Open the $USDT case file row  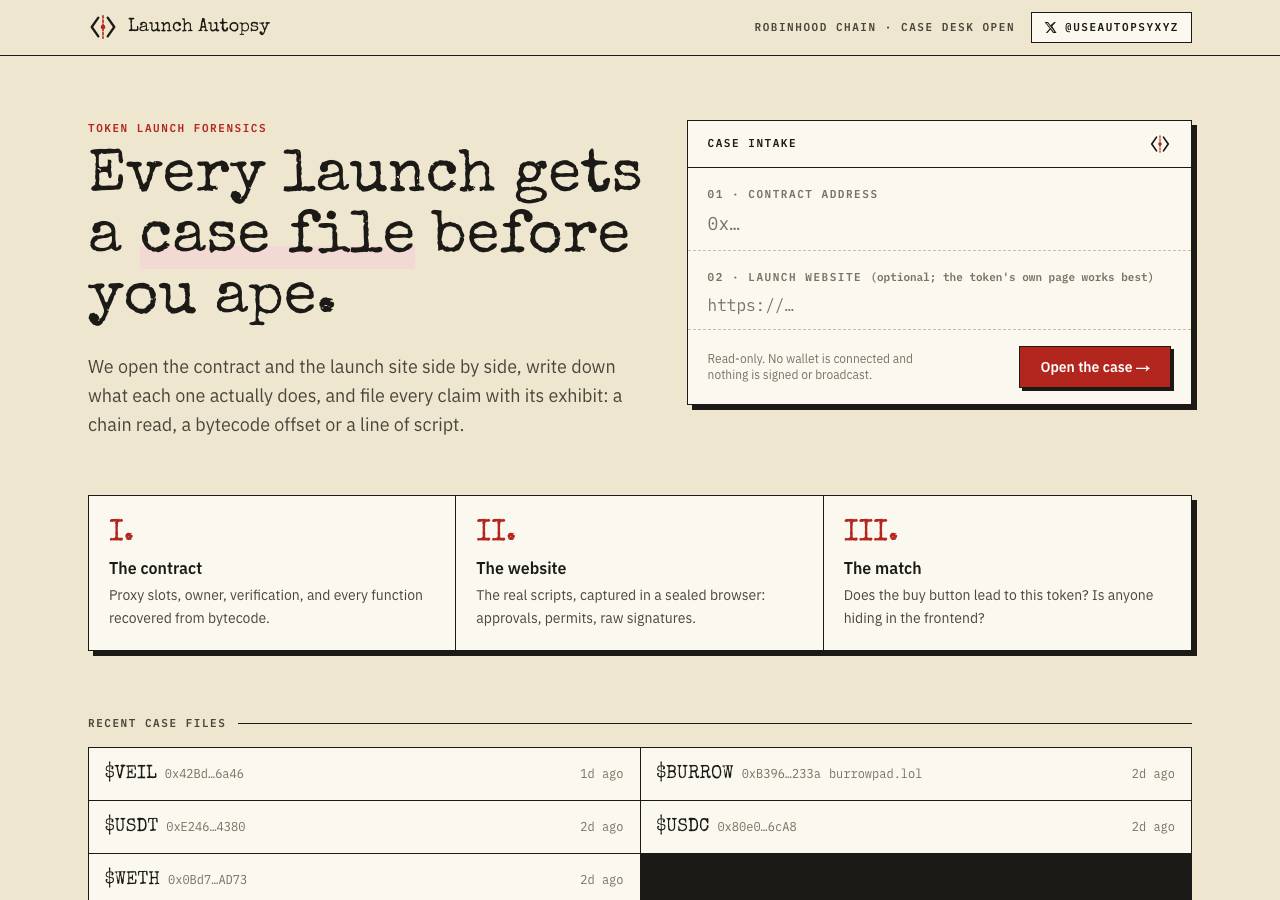tap(364, 827)
